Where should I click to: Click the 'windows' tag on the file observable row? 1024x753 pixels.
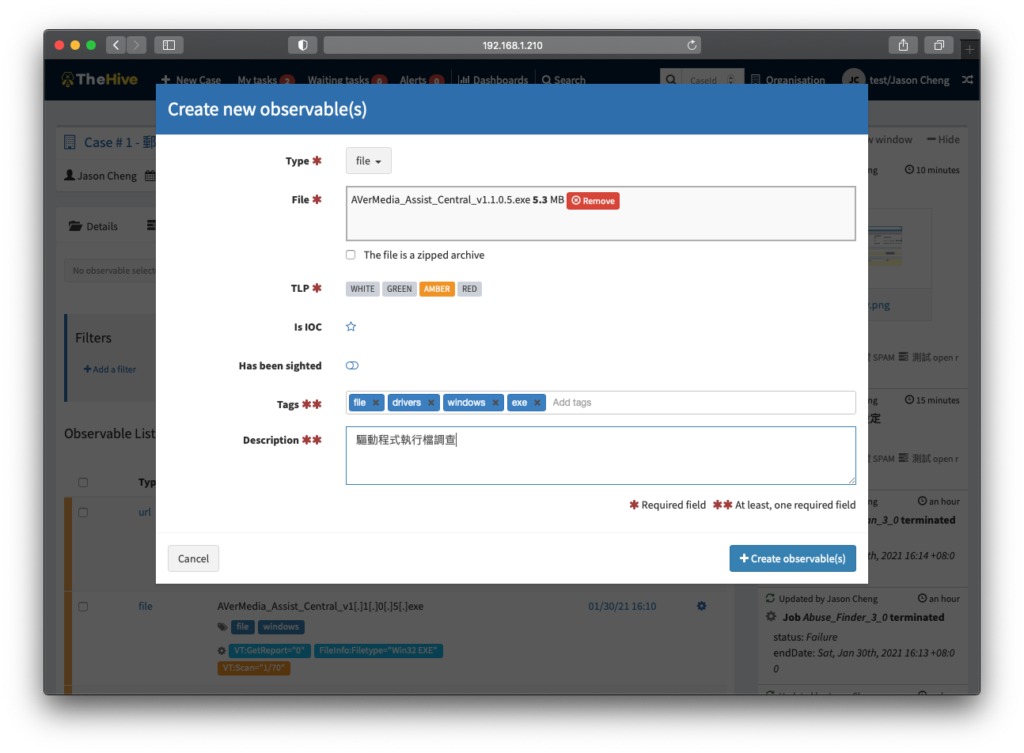pyautogui.click(x=281, y=627)
